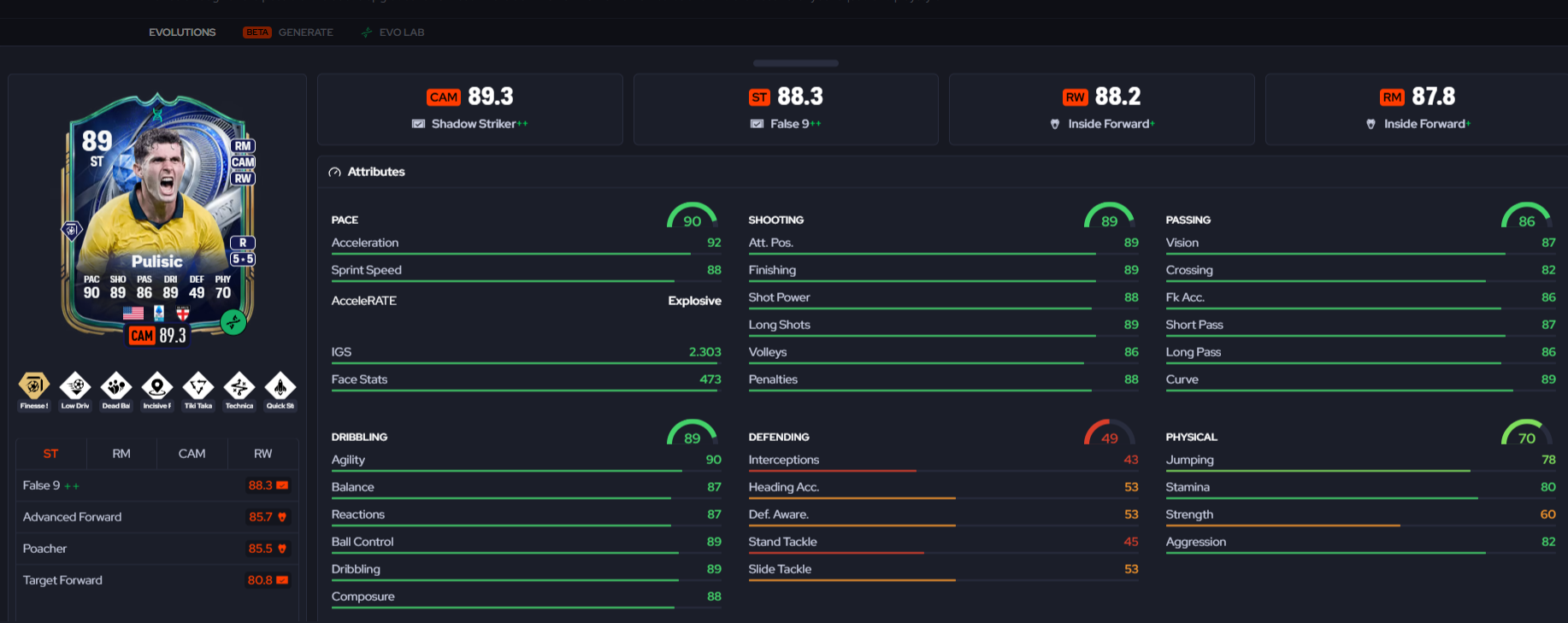Viewport: 1568px width, 623px height.
Task: Select the Technical playstyle icon
Action: (239, 386)
